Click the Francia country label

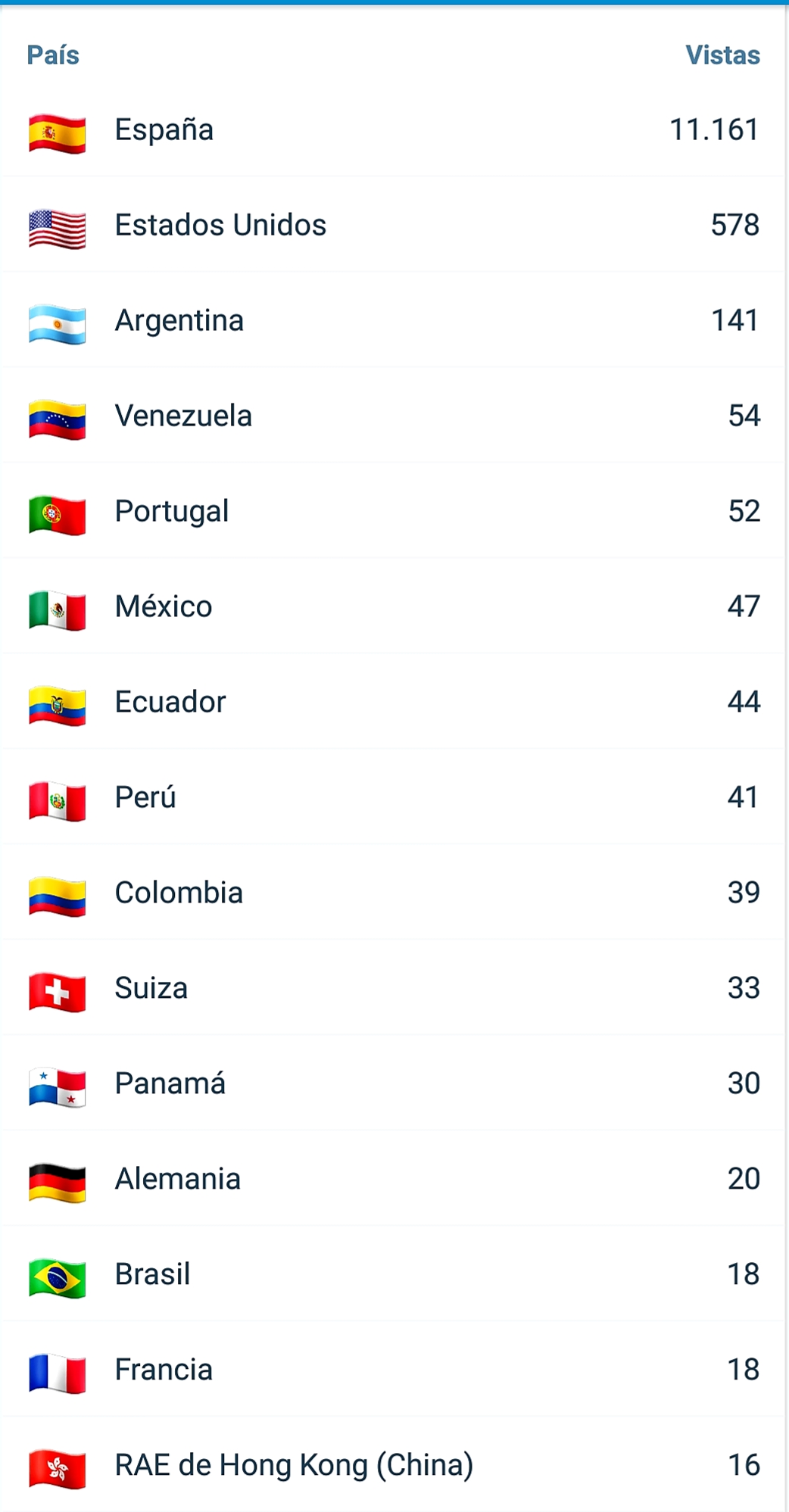[x=164, y=1370]
